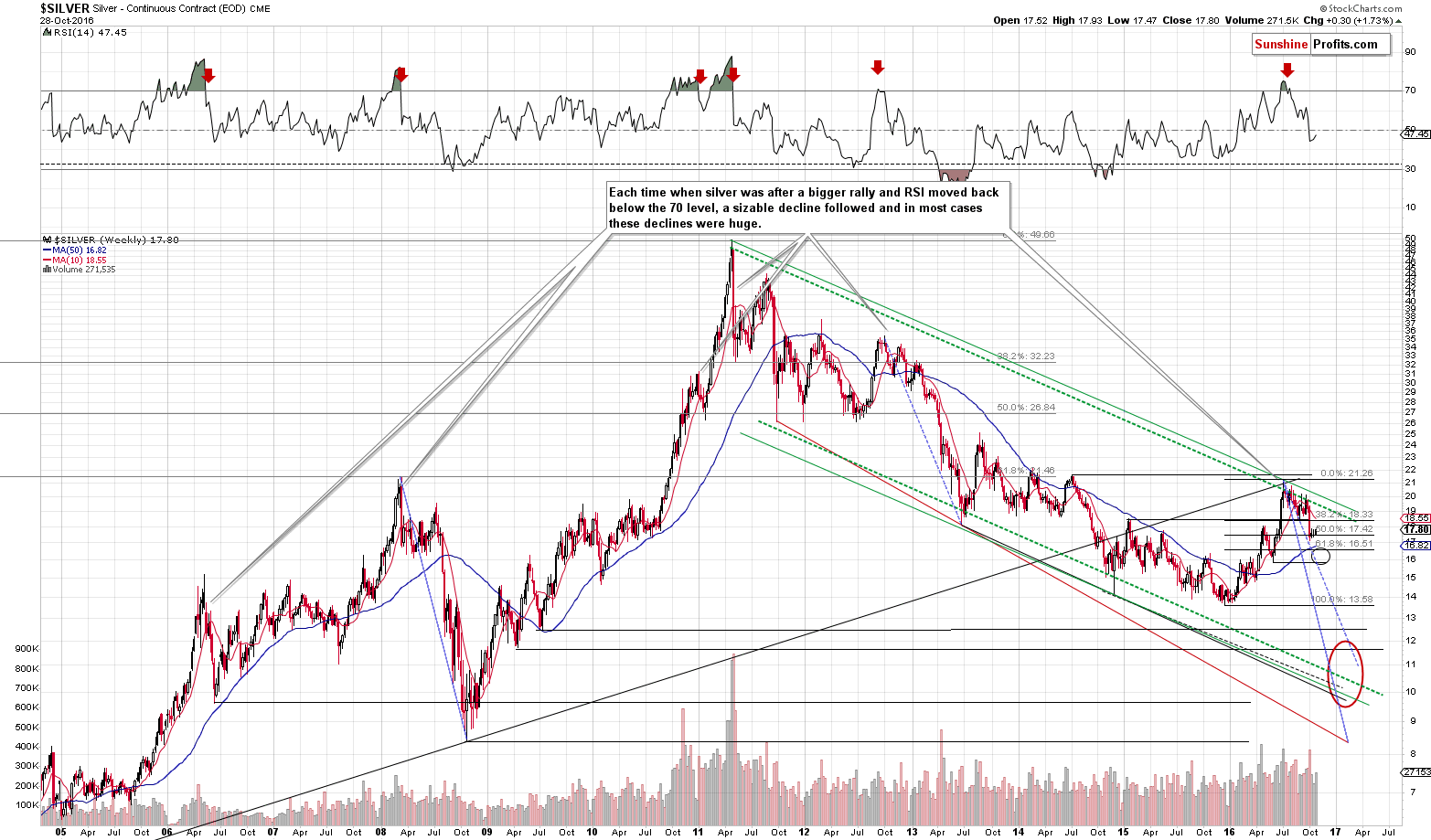This screenshot has width=1431, height=840.
Task: Click the year label 13 on time axis
Action: (x=911, y=832)
